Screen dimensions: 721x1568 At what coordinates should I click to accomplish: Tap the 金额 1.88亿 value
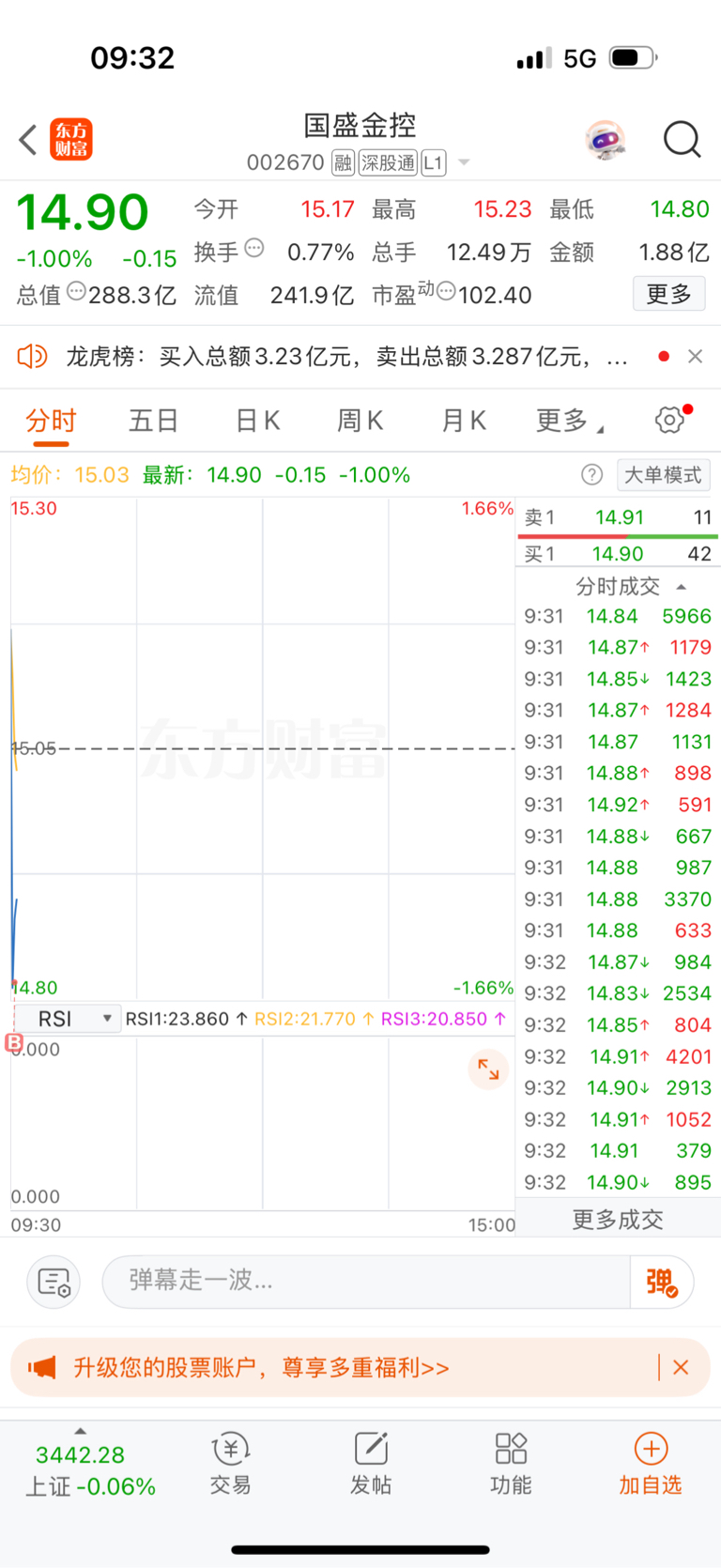click(x=674, y=253)
